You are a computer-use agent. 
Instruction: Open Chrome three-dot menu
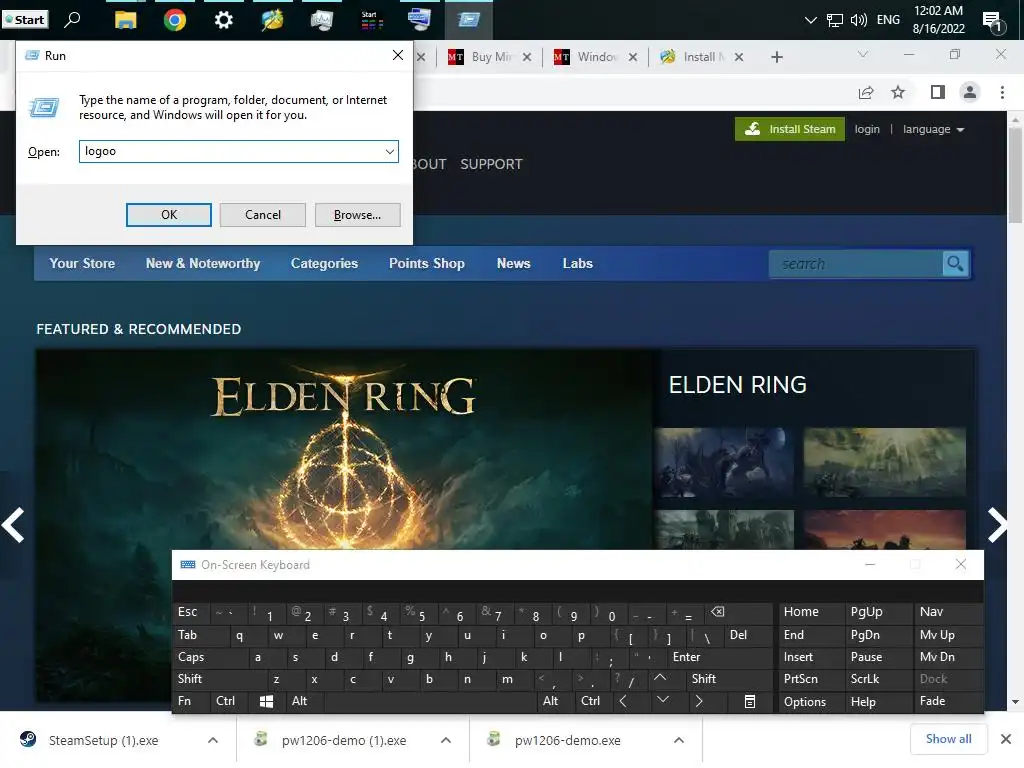point(1002,93)
